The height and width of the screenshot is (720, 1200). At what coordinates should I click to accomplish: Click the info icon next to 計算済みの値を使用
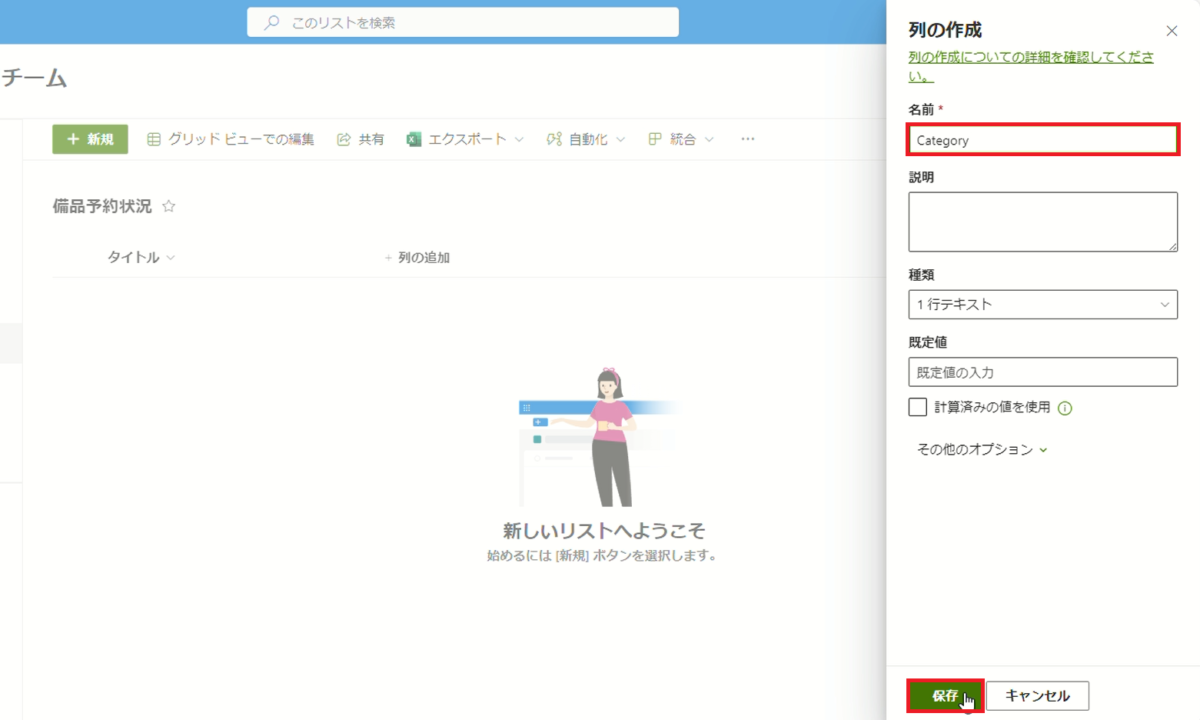[x=1067, y=408]
